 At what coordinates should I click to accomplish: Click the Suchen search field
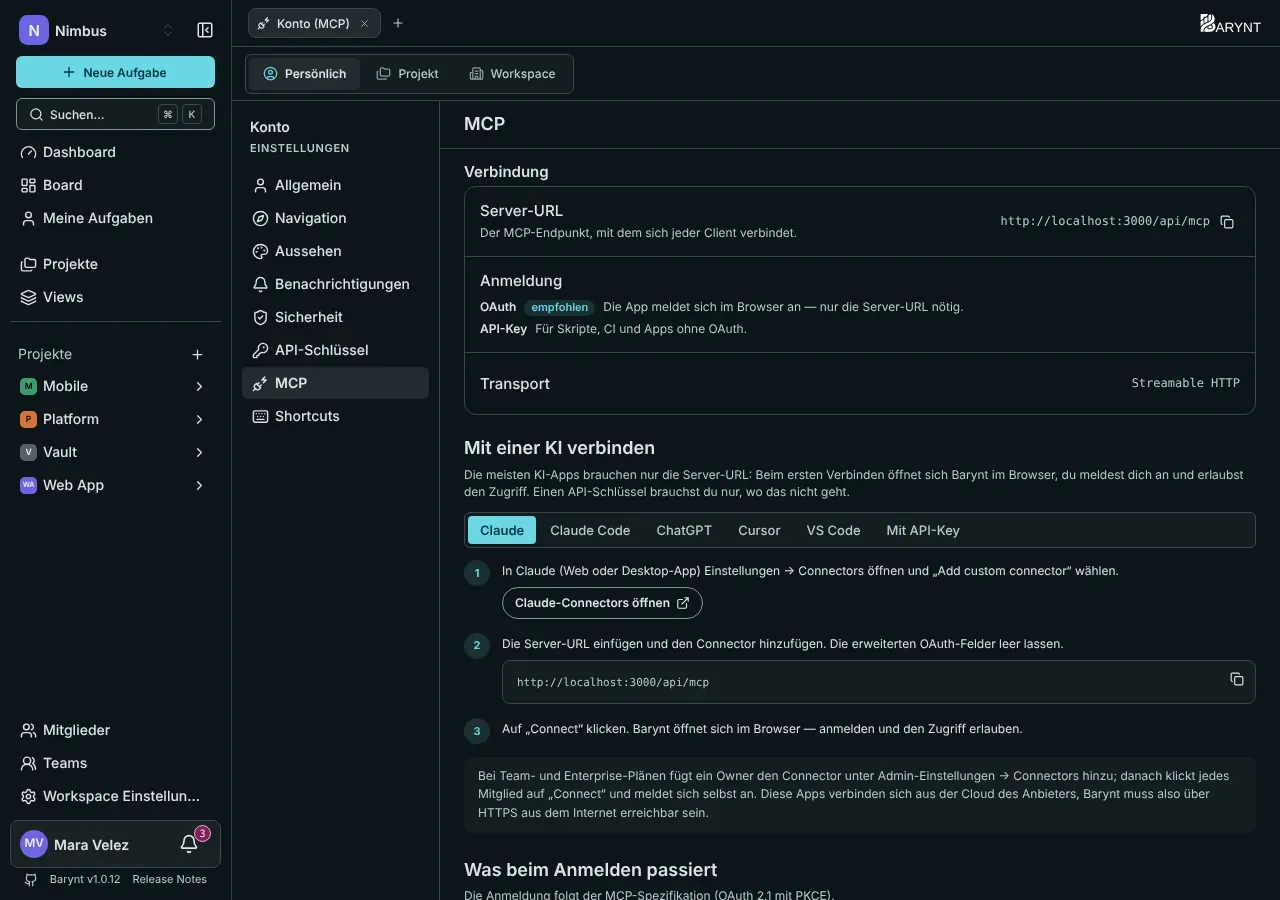115,114
